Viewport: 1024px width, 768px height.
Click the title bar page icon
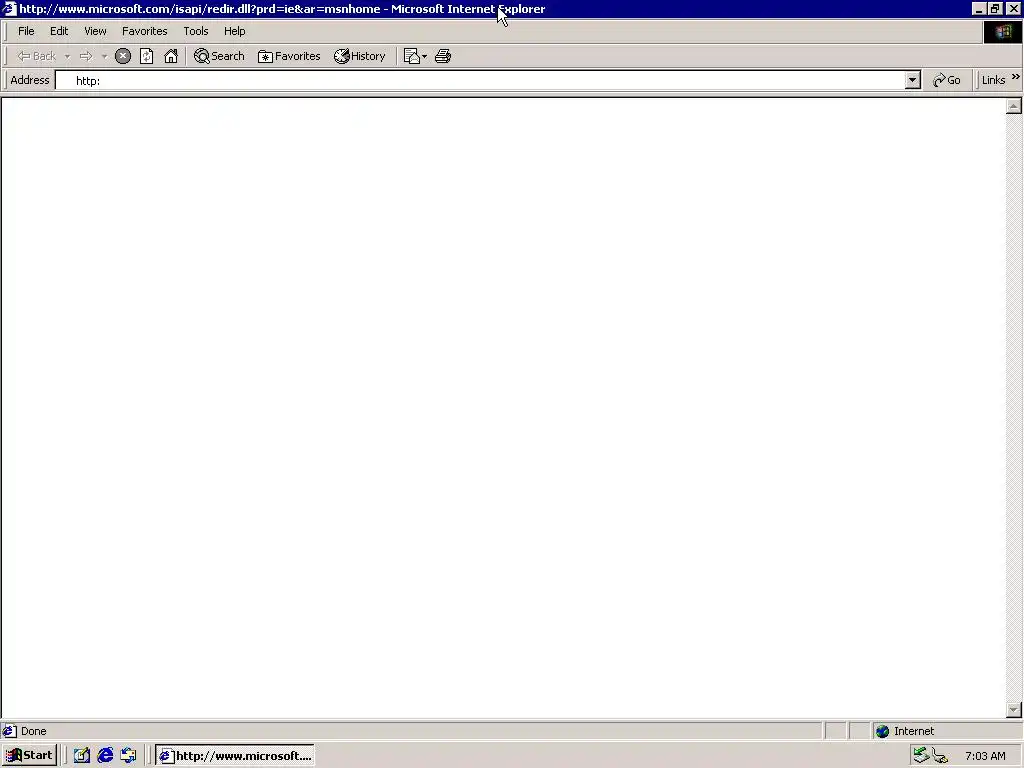point(9,9)
